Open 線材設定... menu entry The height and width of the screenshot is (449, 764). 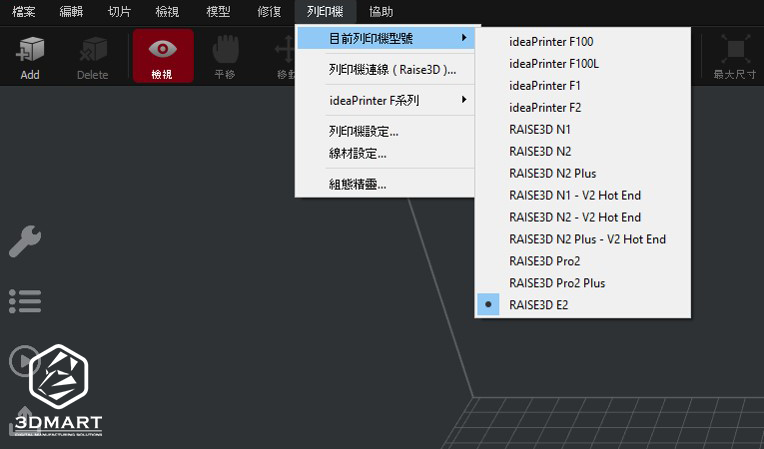[385, 154]
